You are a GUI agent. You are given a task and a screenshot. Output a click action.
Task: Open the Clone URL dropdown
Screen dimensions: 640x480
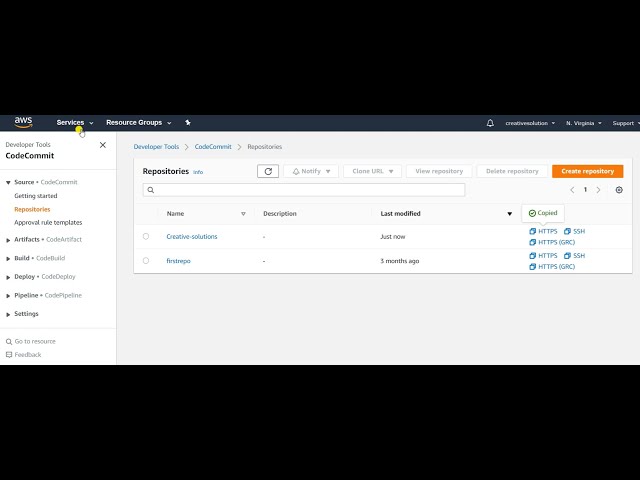(372, 171)
